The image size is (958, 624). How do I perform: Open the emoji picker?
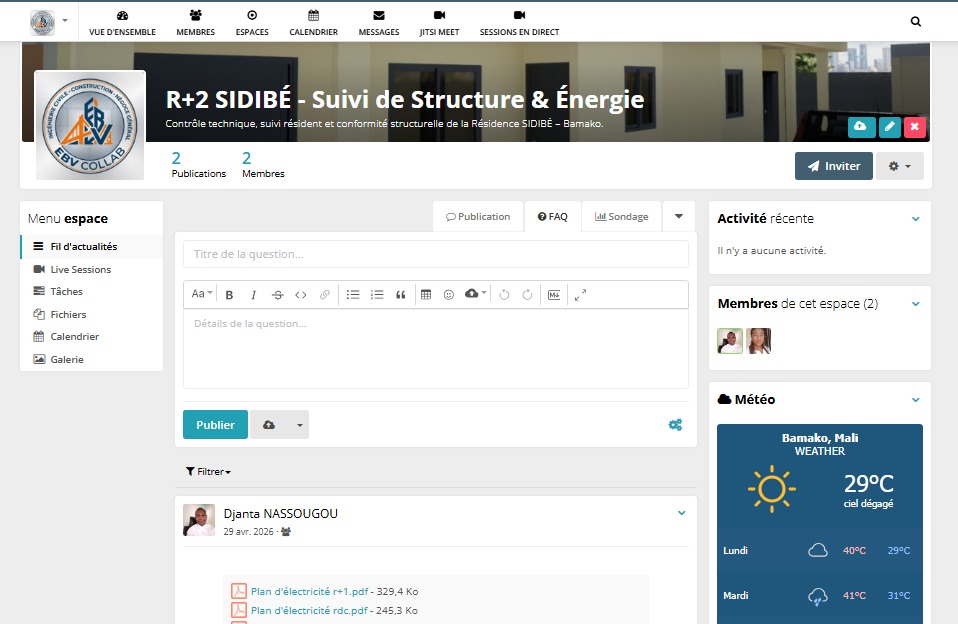[x=449, y=295]
